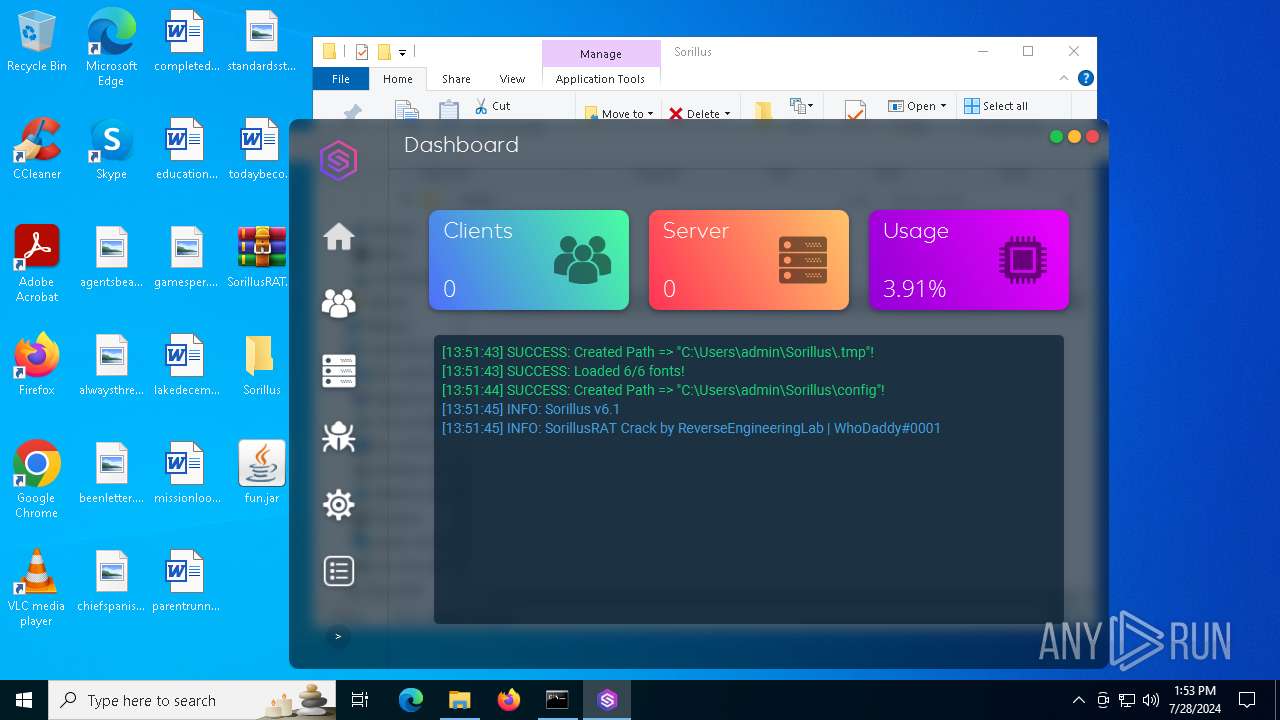Click the Windows Start button
1280x720 pixels.
(x=24, y=700)
